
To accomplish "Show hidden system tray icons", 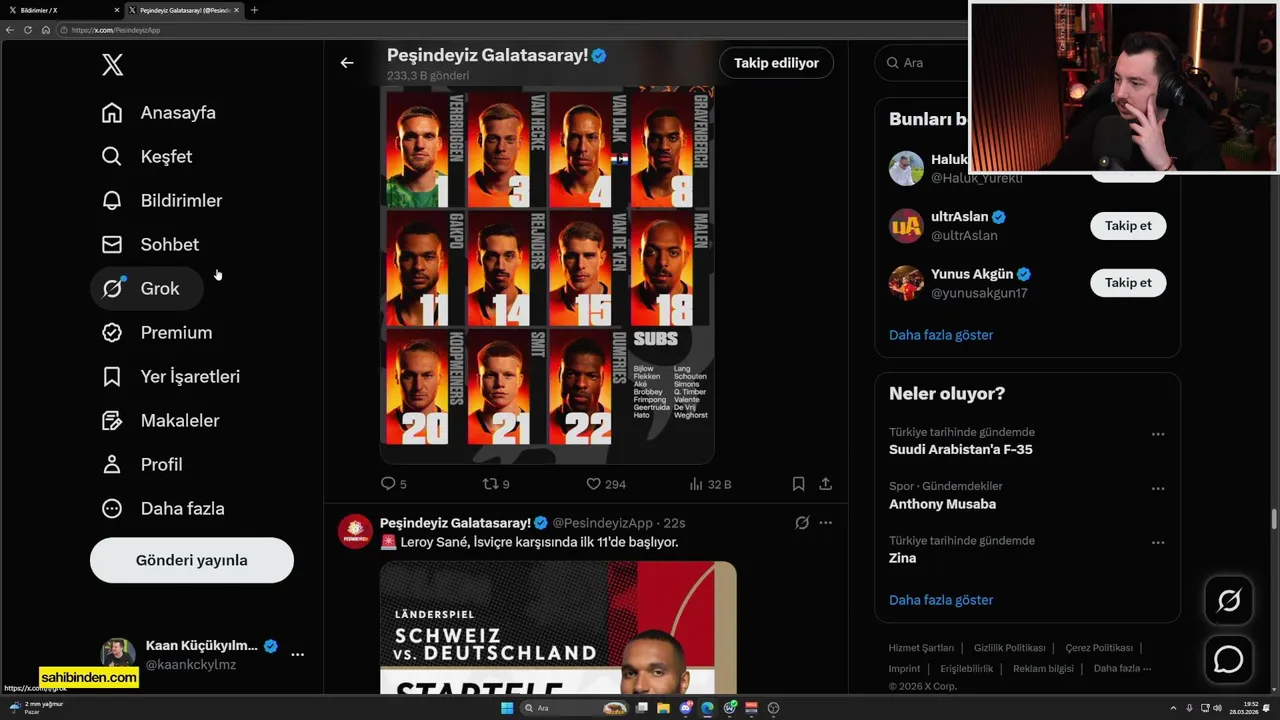I will click(x=1173, y=708).
